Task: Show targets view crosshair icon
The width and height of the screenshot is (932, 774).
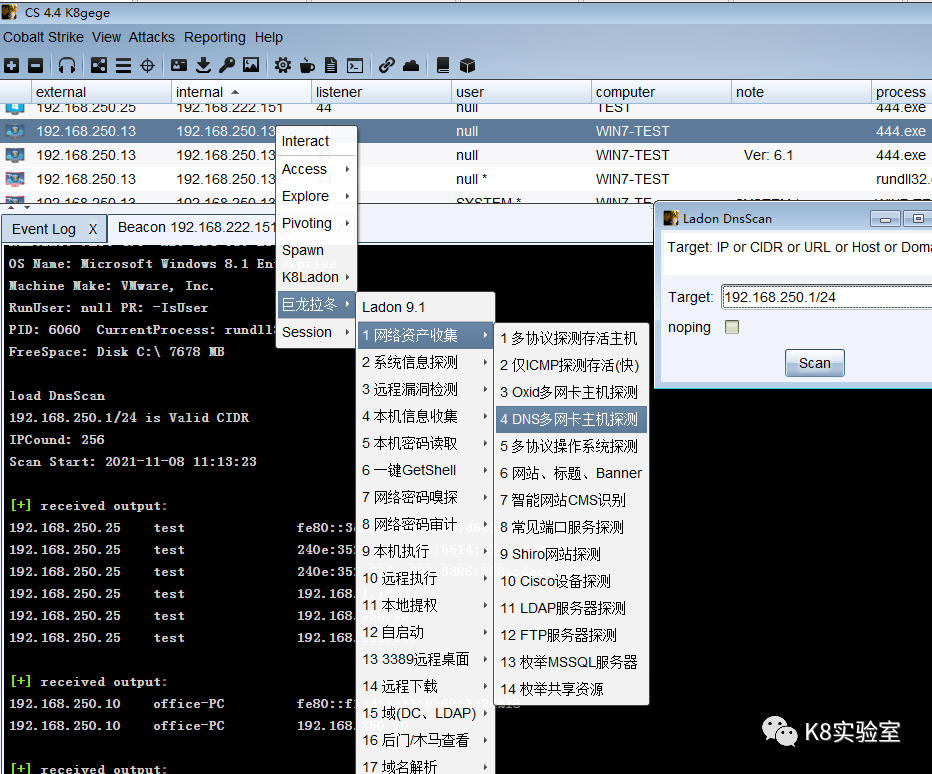Action: (147, 65)
